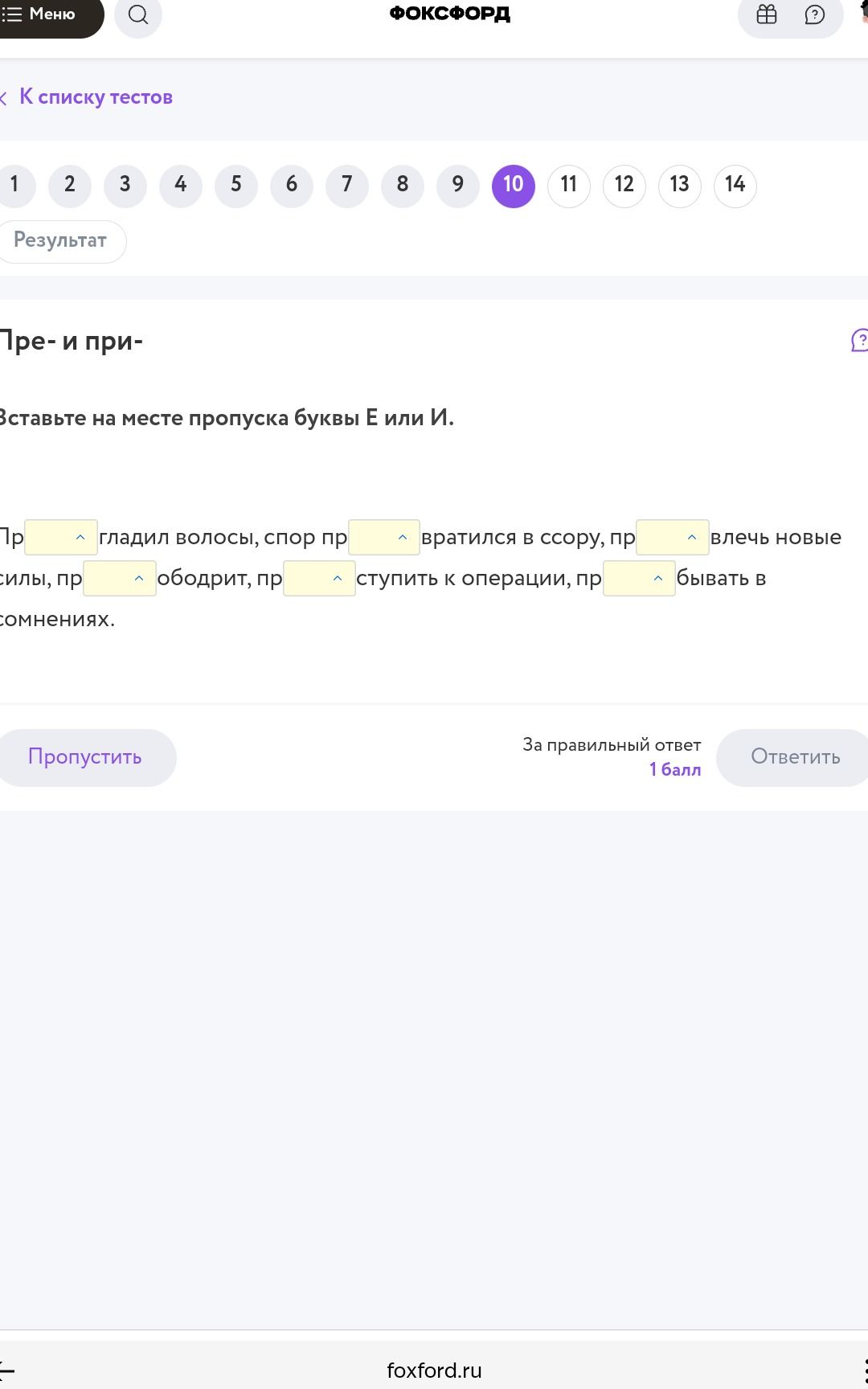This screenshot has height=1389, width=868.
Task: Click the Ответить button
Action: pyautogui.click(x=794, y=757)
